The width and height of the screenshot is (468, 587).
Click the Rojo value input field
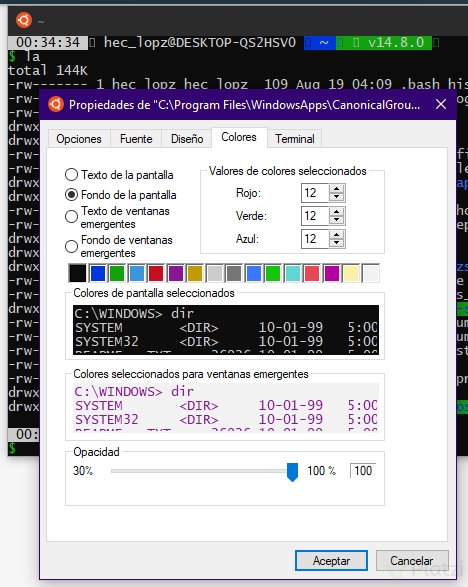[x=315, y=193]
